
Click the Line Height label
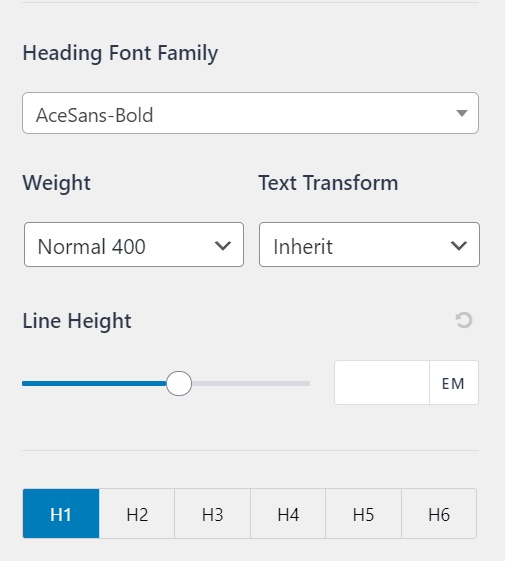77,321
